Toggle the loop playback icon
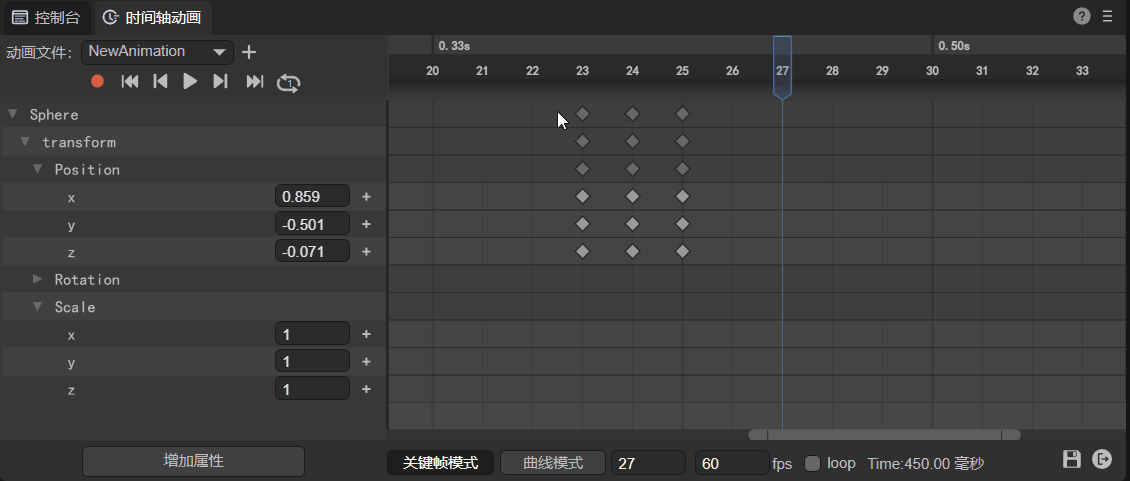1130x481 pixels. coord(288,83)
